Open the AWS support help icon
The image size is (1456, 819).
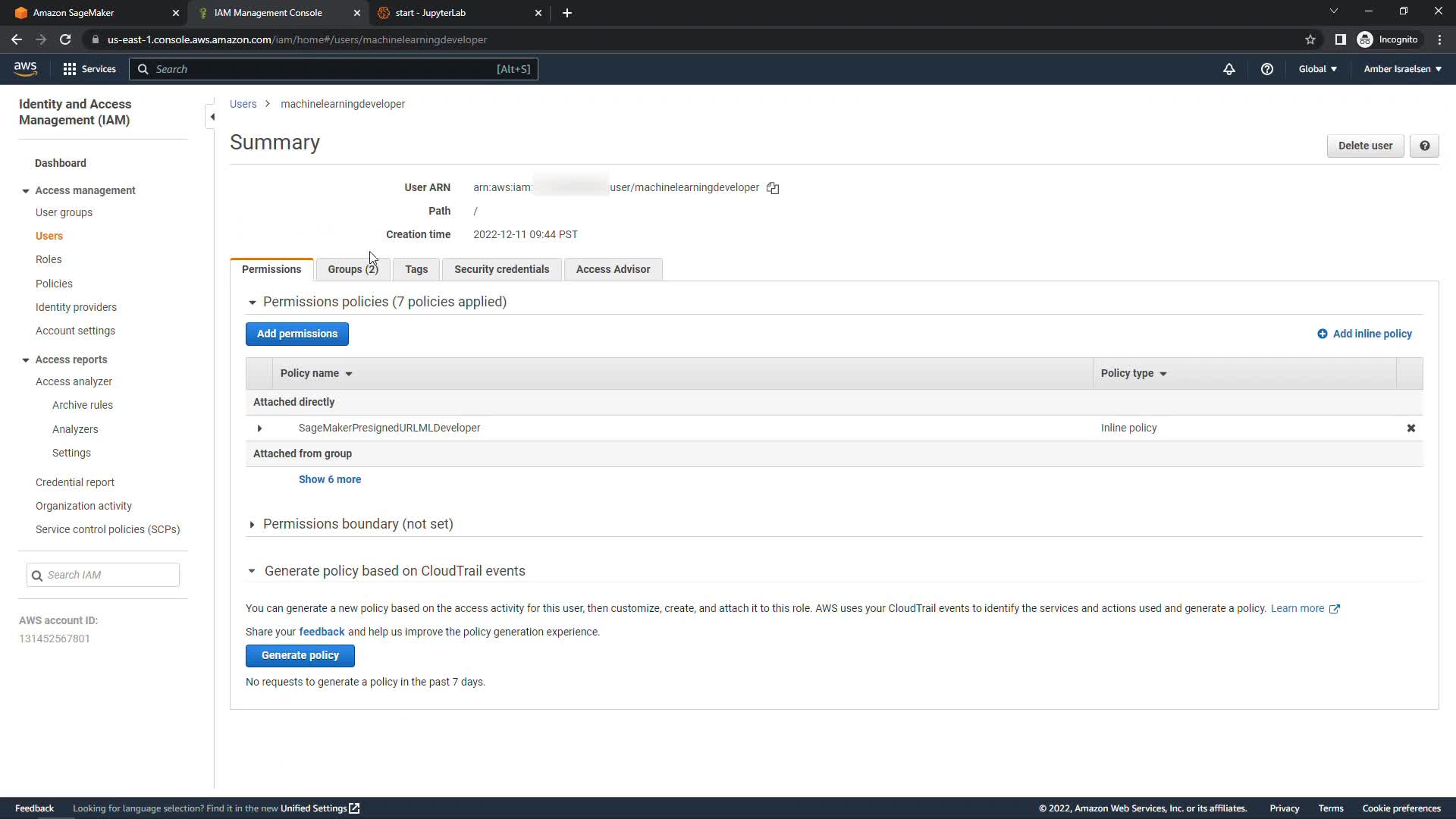1266,69
